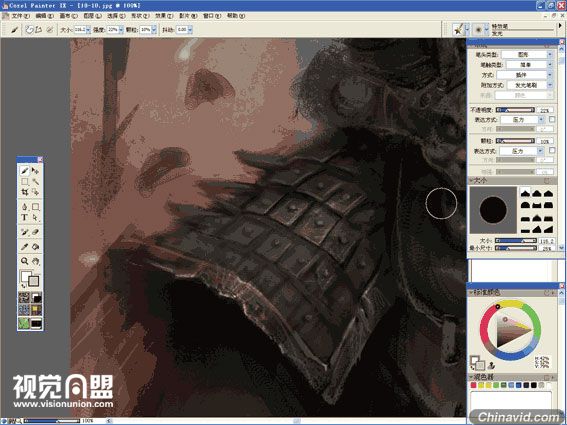Viewport: 567px width, 425px height.
Task: Select the Eraser tool
Action: [x=35, y=232]
